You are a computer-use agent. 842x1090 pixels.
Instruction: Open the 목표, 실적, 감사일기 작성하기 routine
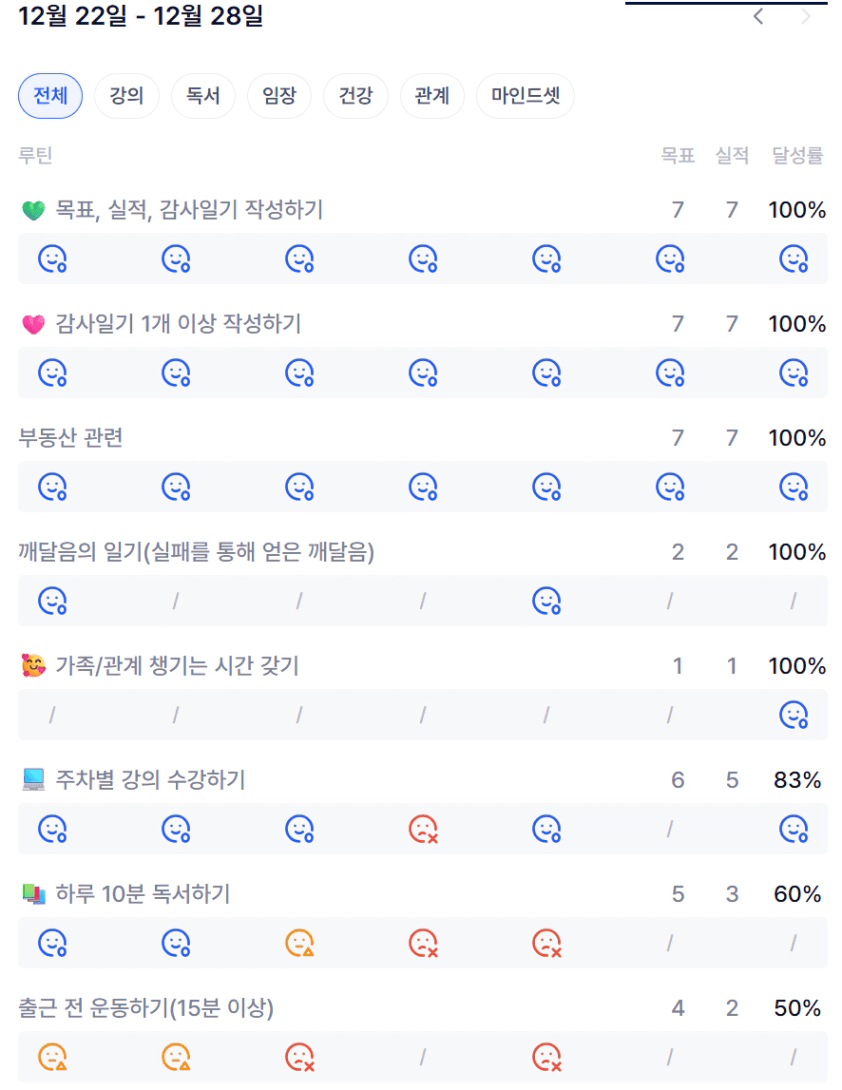189,210
